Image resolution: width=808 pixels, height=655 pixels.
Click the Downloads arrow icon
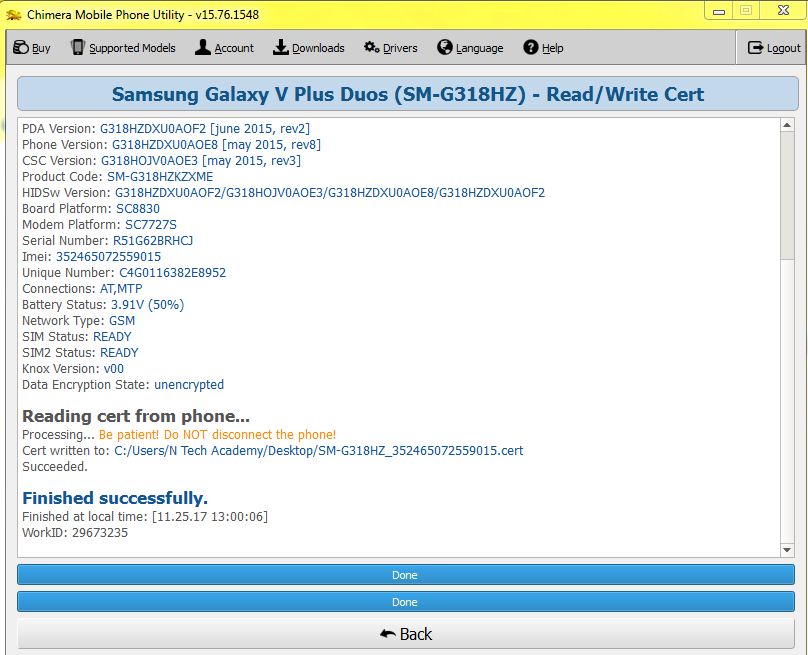pos(280,47)
